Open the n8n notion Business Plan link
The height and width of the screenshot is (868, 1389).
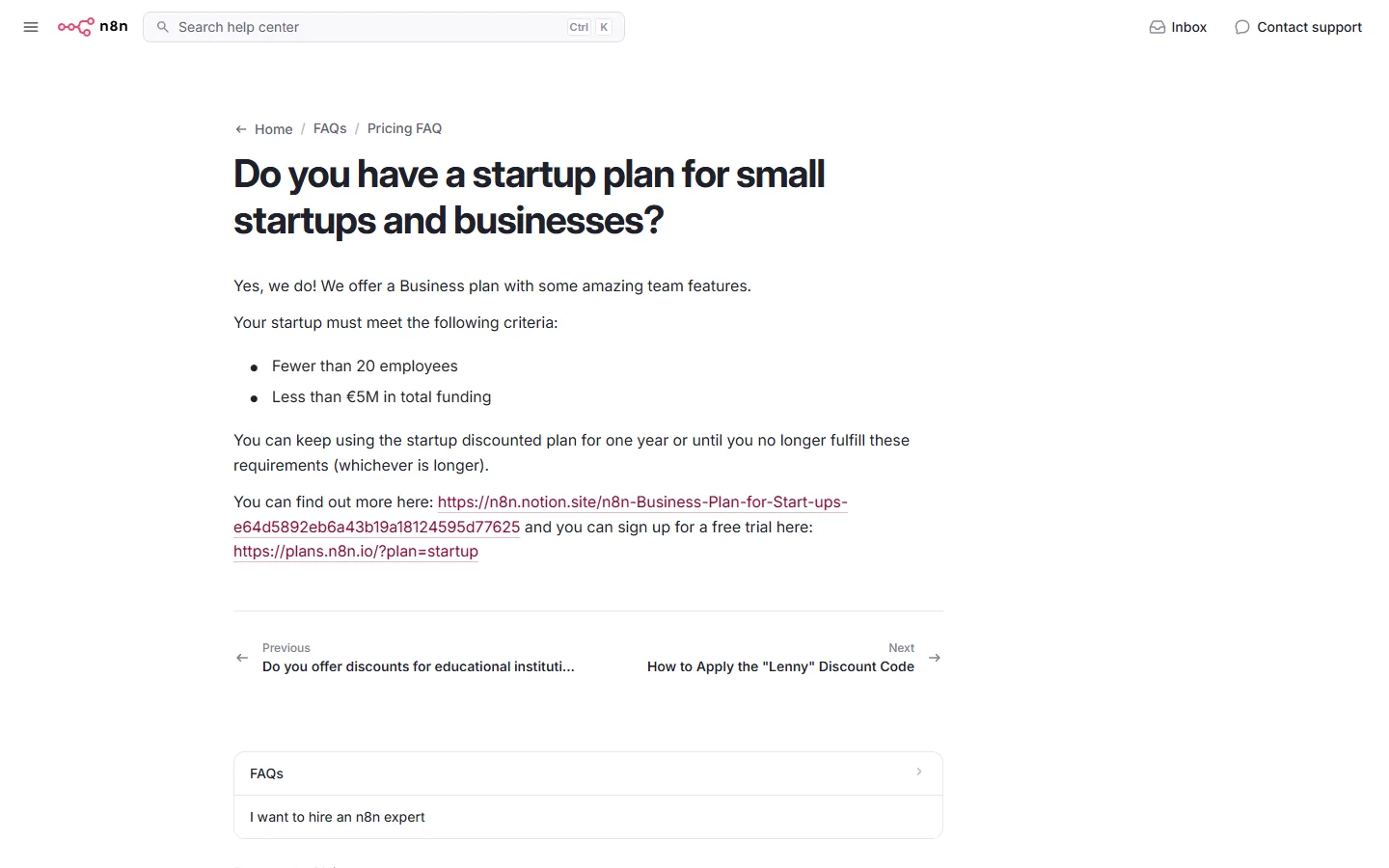coord(541,514)
